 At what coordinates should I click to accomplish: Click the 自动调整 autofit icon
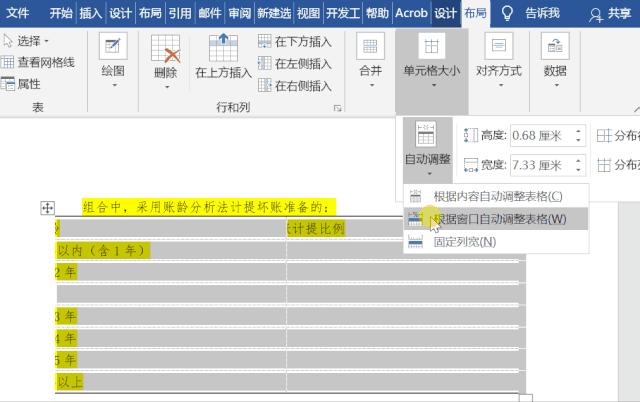point(426,134)
